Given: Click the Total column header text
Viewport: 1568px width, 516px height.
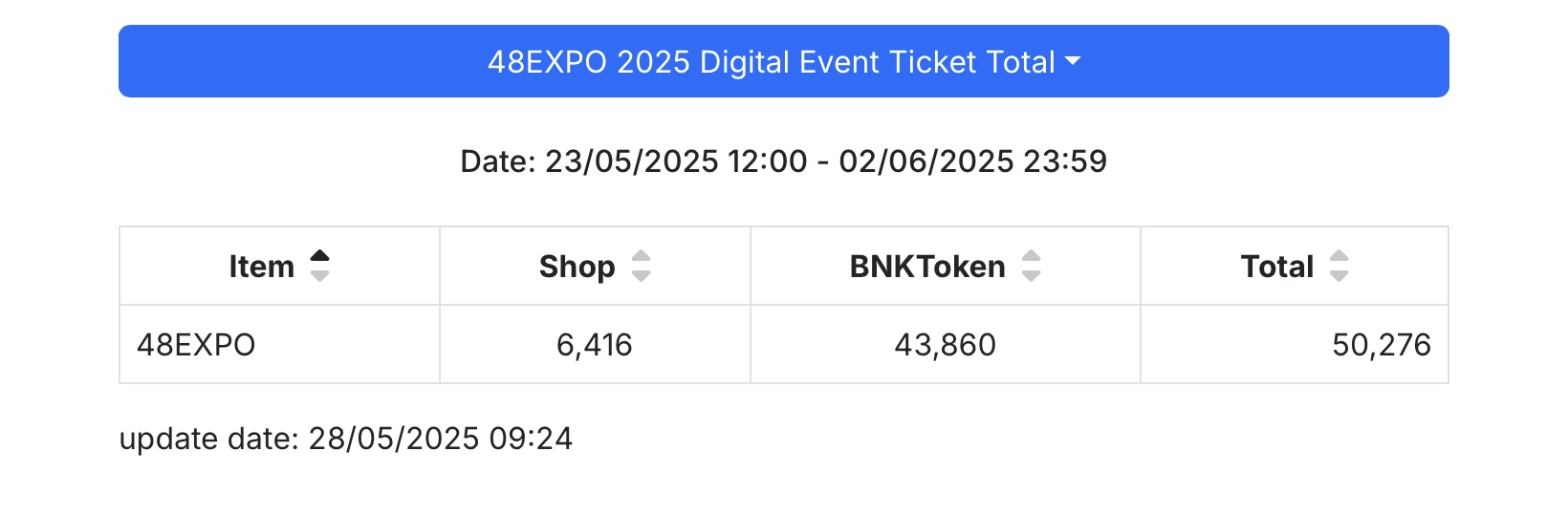Looking at the screenshot, I should coord(1277,267).
